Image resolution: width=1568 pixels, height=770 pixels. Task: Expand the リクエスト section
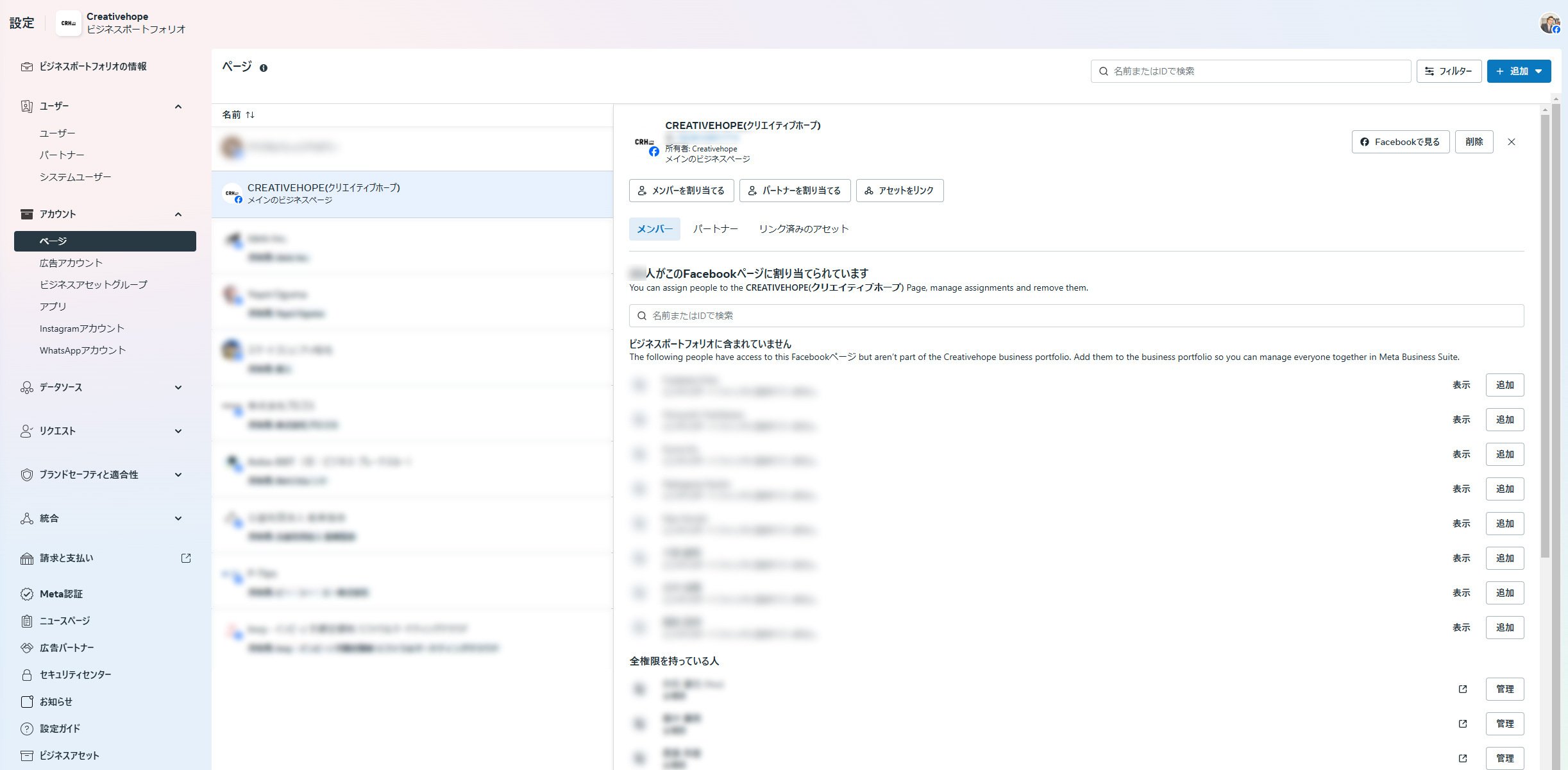coord(178,431)
